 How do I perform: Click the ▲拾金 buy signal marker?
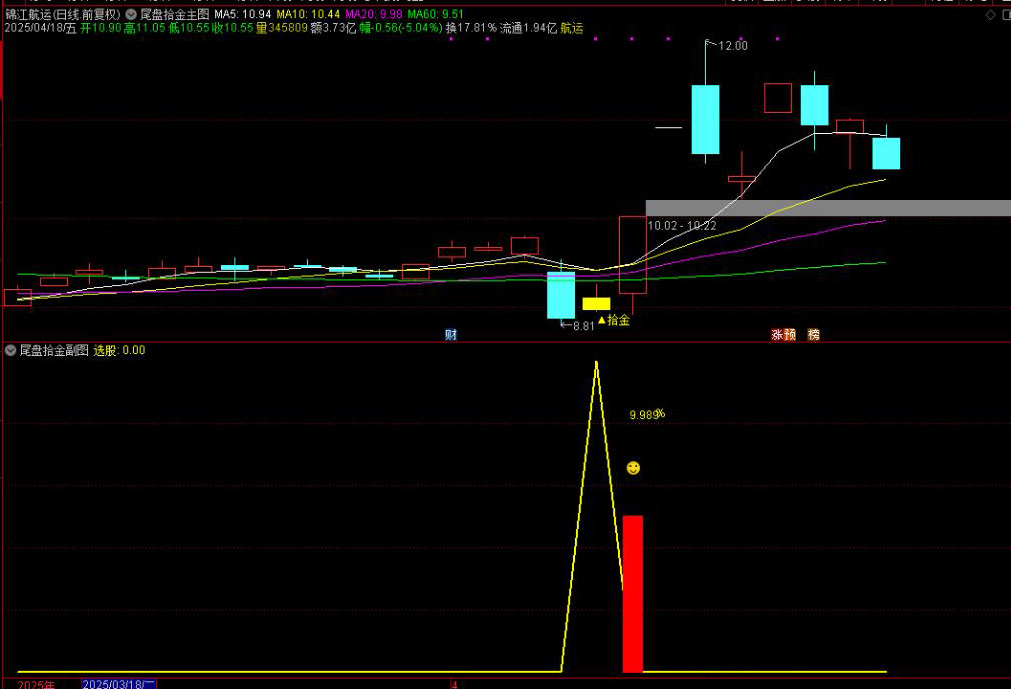614,321
